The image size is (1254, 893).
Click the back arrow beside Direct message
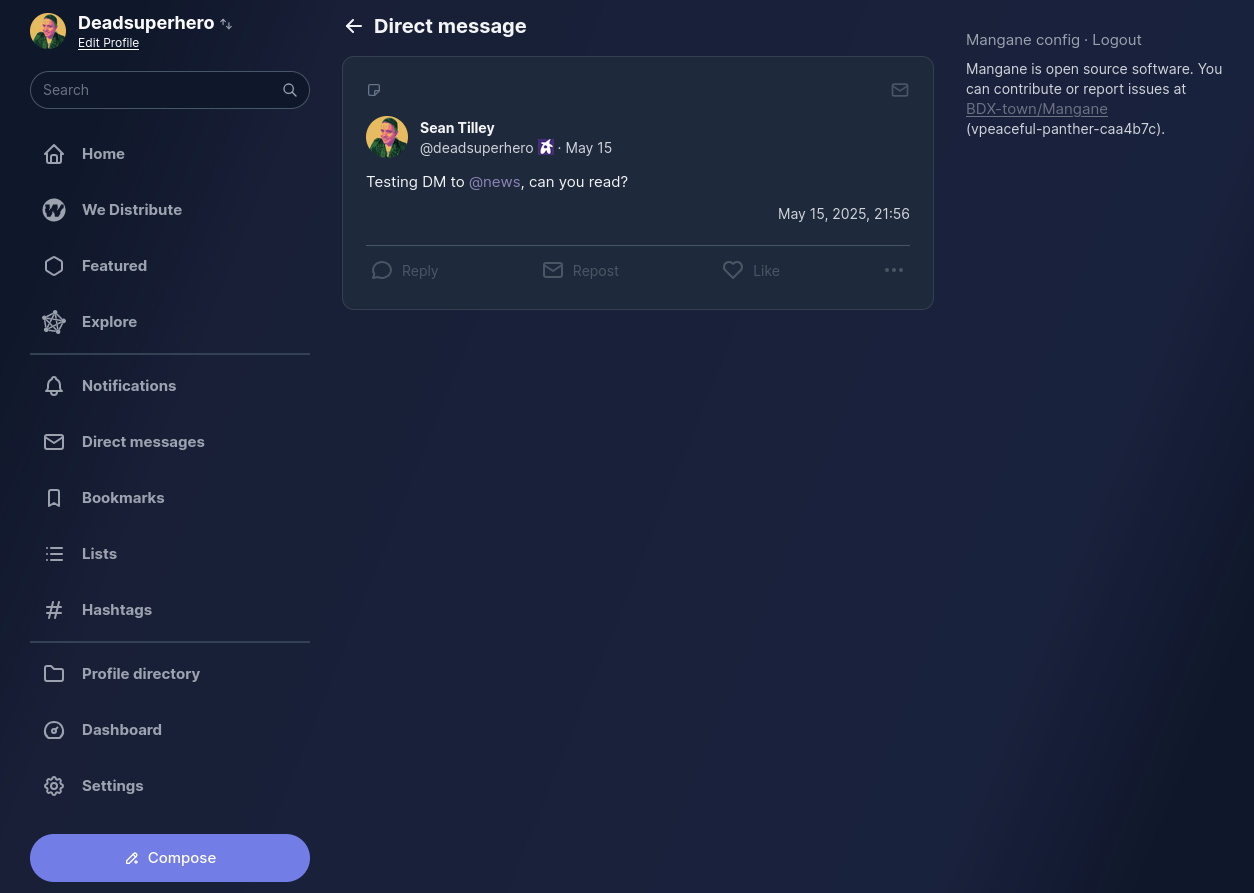point(353,26)
